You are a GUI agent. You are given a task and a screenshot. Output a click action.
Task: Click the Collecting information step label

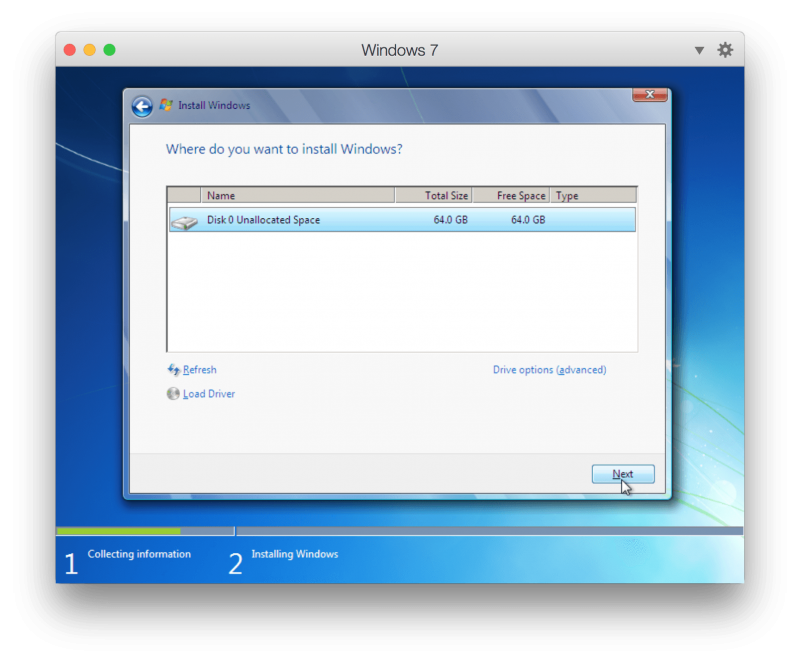pyautogui.click(x=139, y=554)
